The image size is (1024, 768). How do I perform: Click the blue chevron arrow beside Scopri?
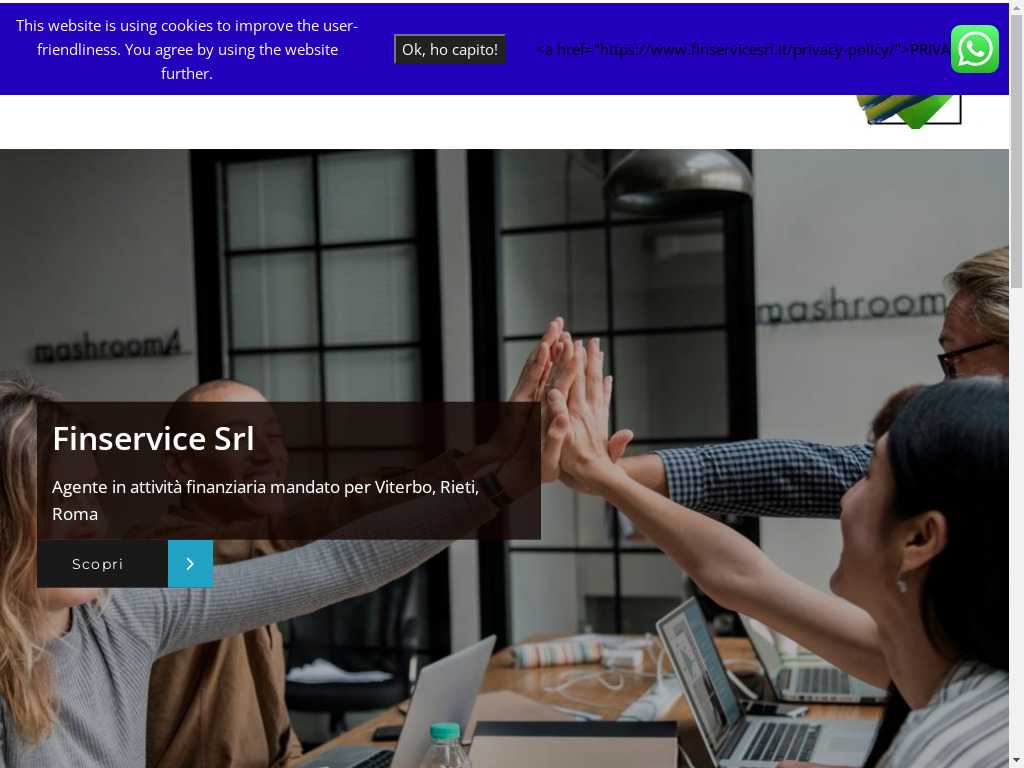[190, 564]
